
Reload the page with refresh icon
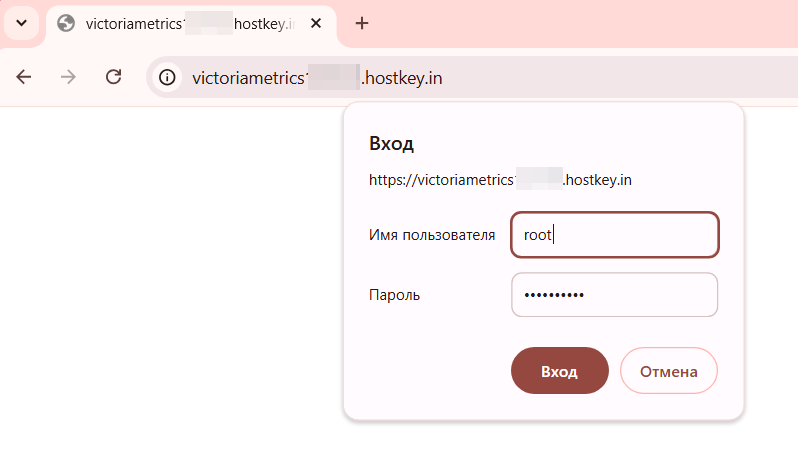(113, 77)
